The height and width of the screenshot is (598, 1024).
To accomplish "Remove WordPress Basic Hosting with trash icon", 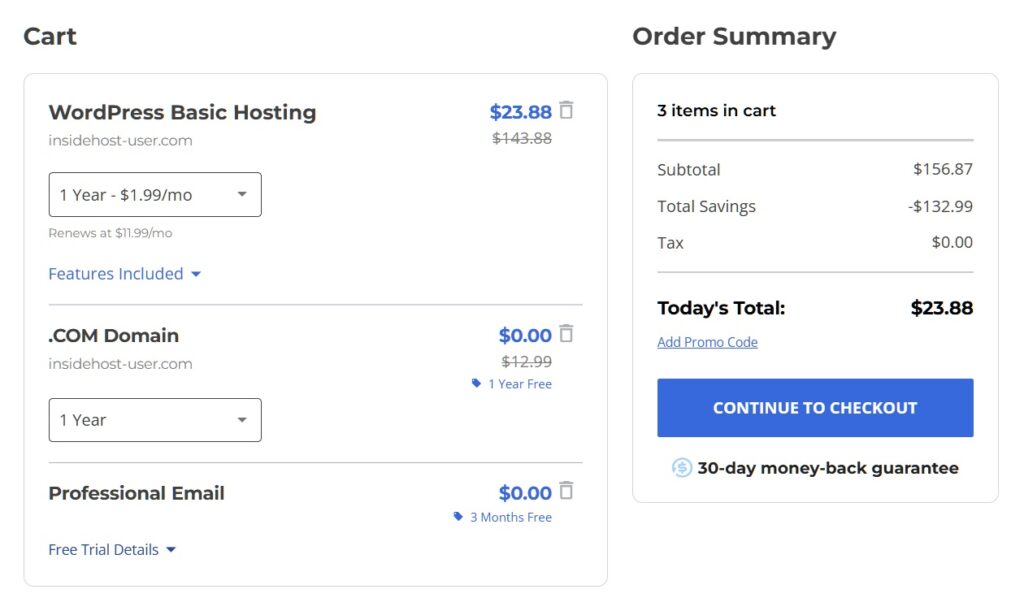I will [566, 110].
